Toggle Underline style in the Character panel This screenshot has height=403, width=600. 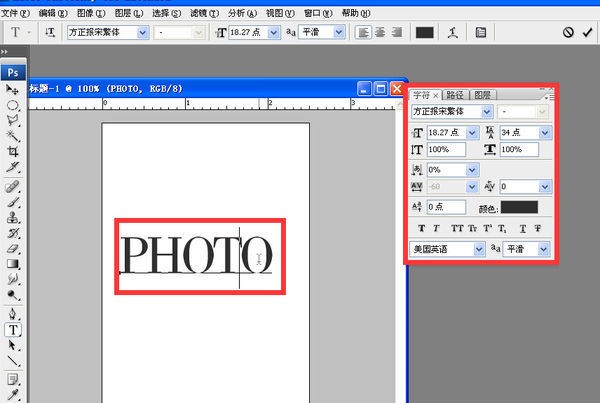[x=521, y=228]
